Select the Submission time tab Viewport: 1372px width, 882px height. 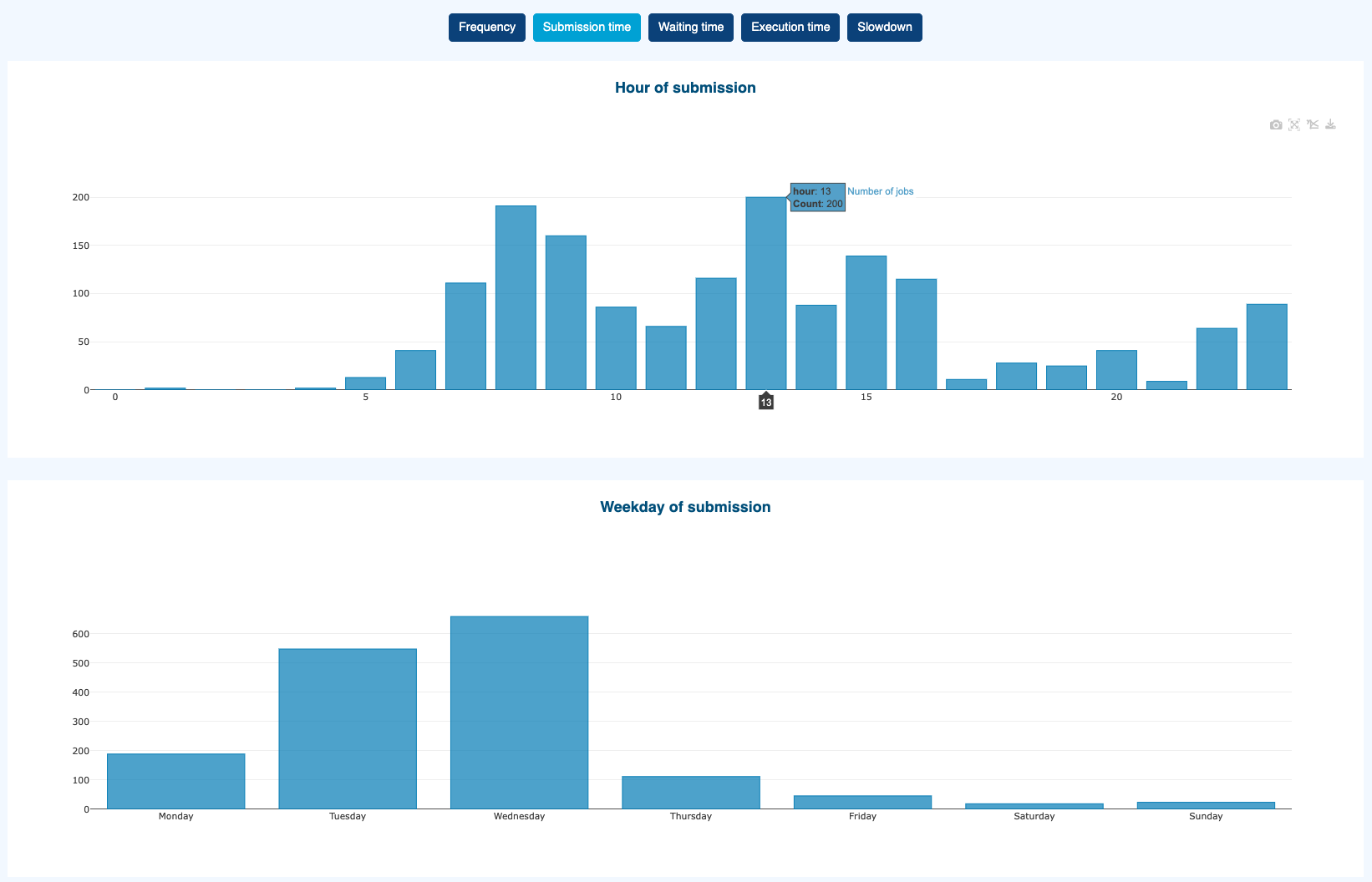pyautogui.click(x=587, y=28)
